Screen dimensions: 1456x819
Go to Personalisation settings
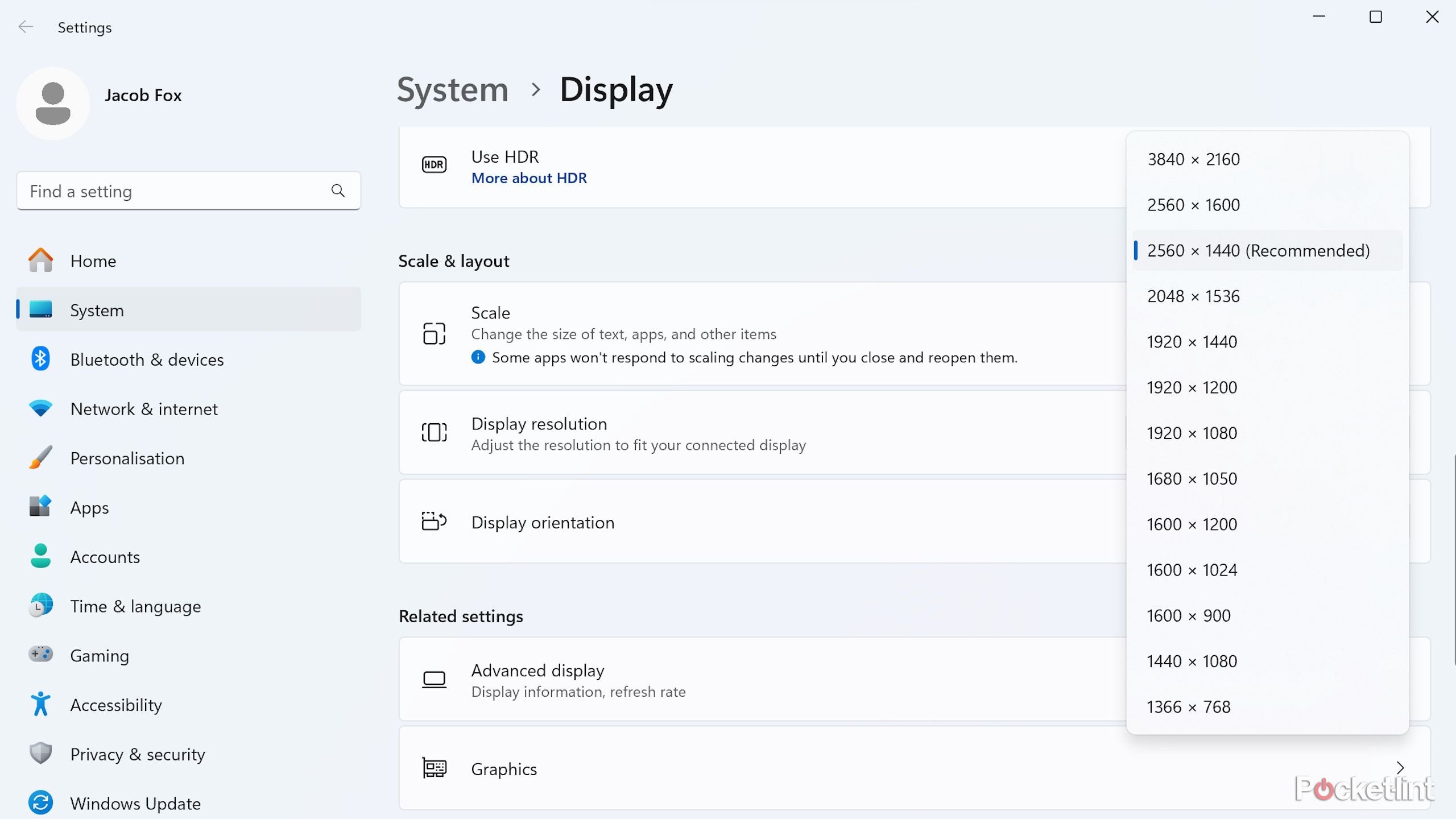click(x=127, y=458)
